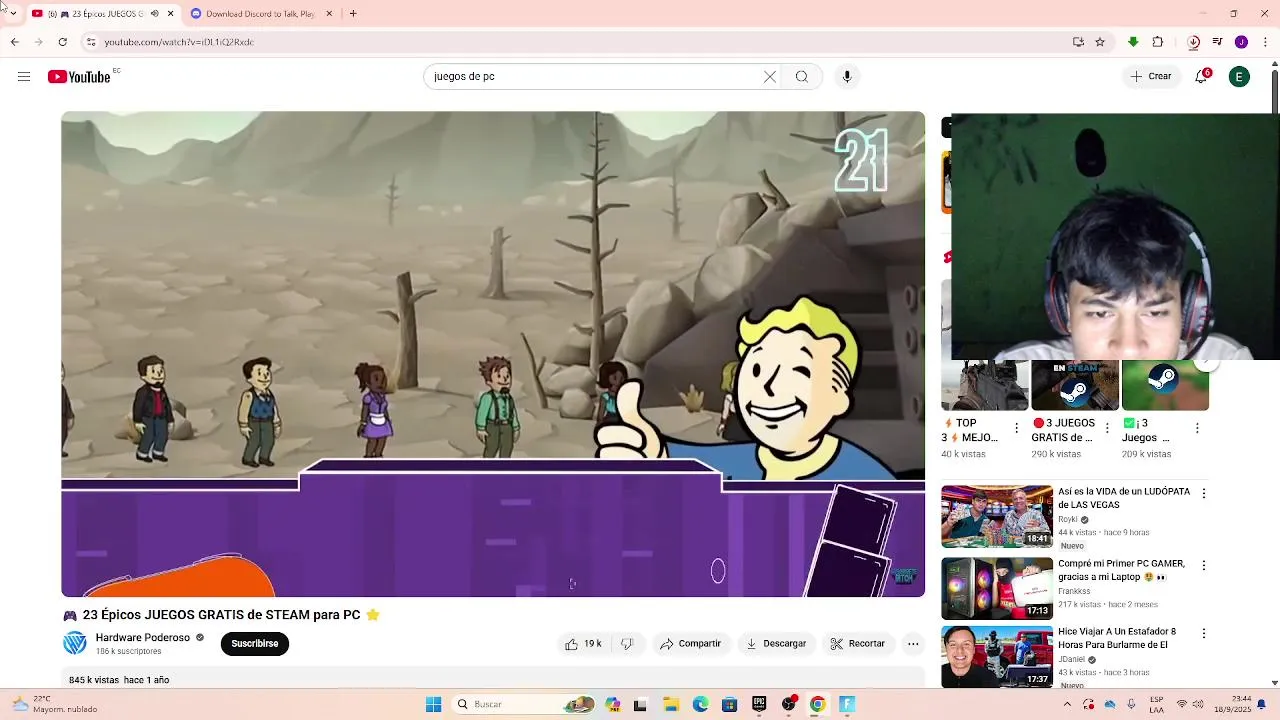Install app icon in the address bar

click(1078, 42)
